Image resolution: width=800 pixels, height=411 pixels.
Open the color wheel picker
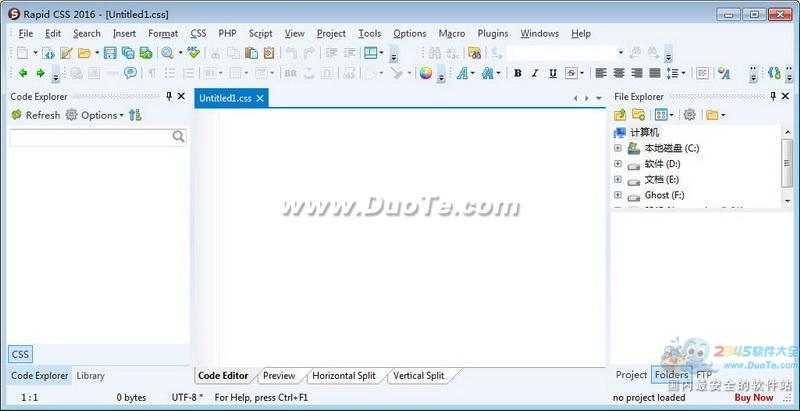pyautogui.click(x=426, y=73)
